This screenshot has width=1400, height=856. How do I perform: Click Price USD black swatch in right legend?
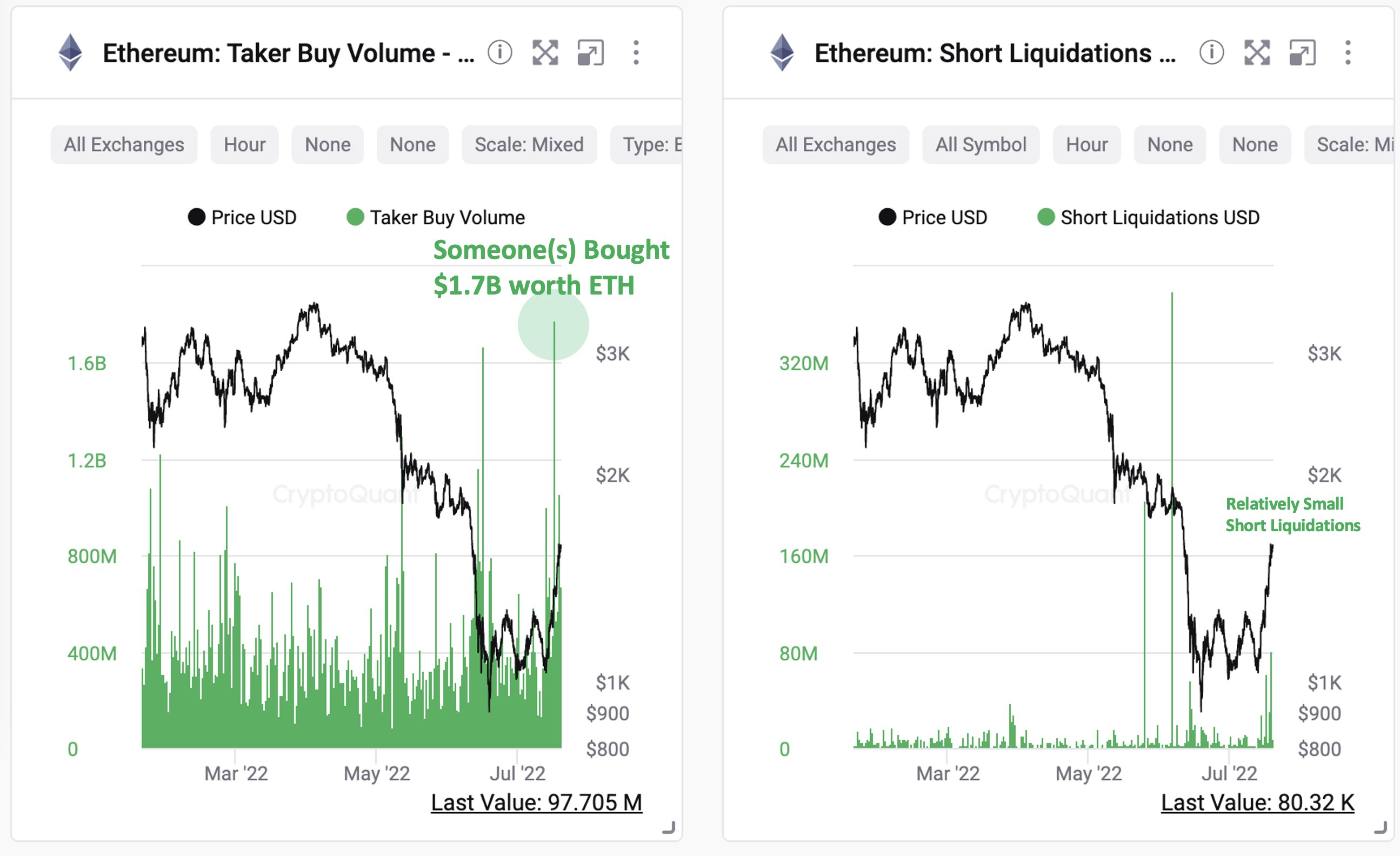887,217
